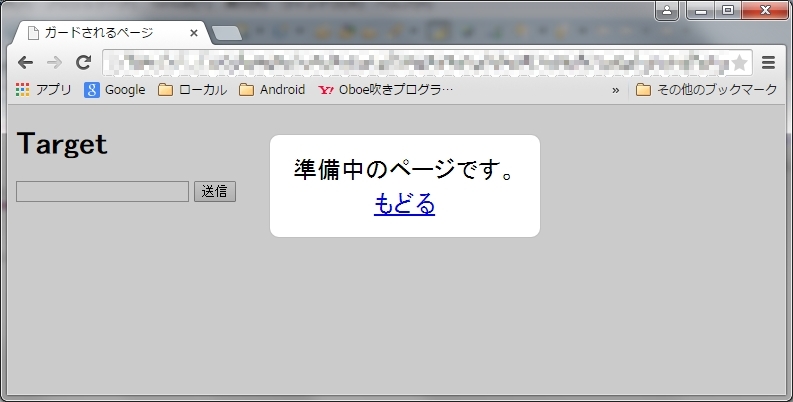The image size is (793, 402).
Task: Open the Oboe吹きプログラ bookmark
Action: pos(386,90)
